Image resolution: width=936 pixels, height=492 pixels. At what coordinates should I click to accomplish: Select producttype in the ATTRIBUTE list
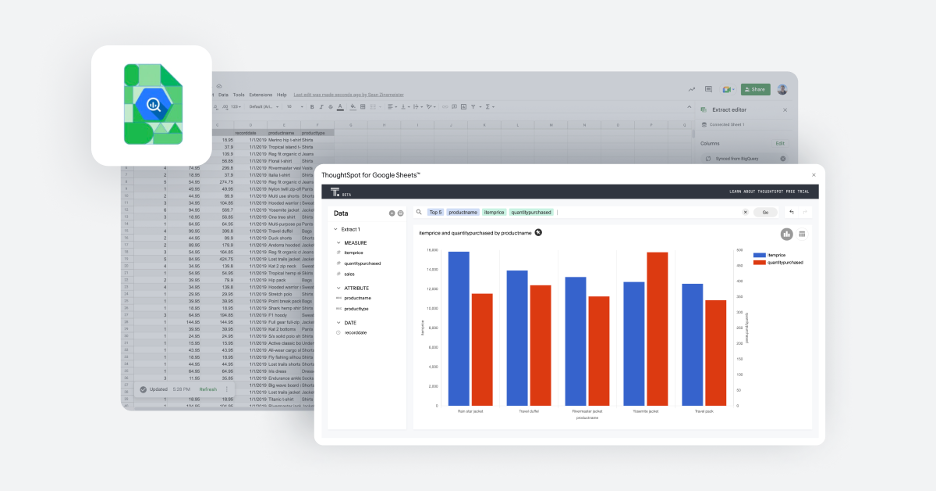[x=356, y=309]
